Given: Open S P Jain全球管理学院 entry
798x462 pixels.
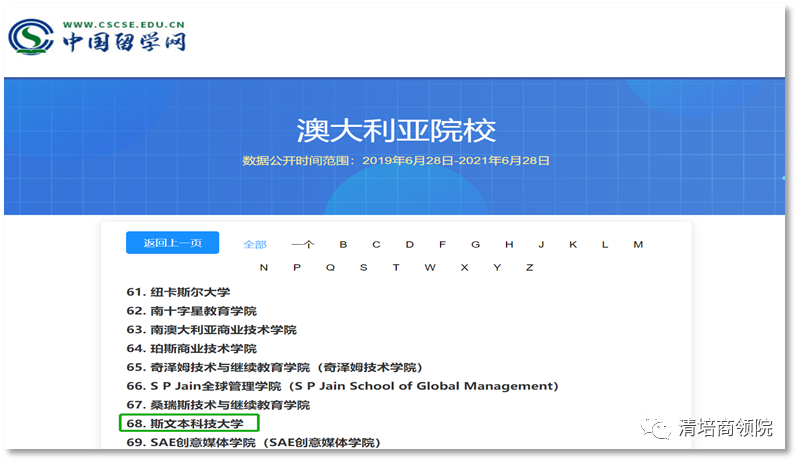Looking at the screenshot, I should point(341,386).
